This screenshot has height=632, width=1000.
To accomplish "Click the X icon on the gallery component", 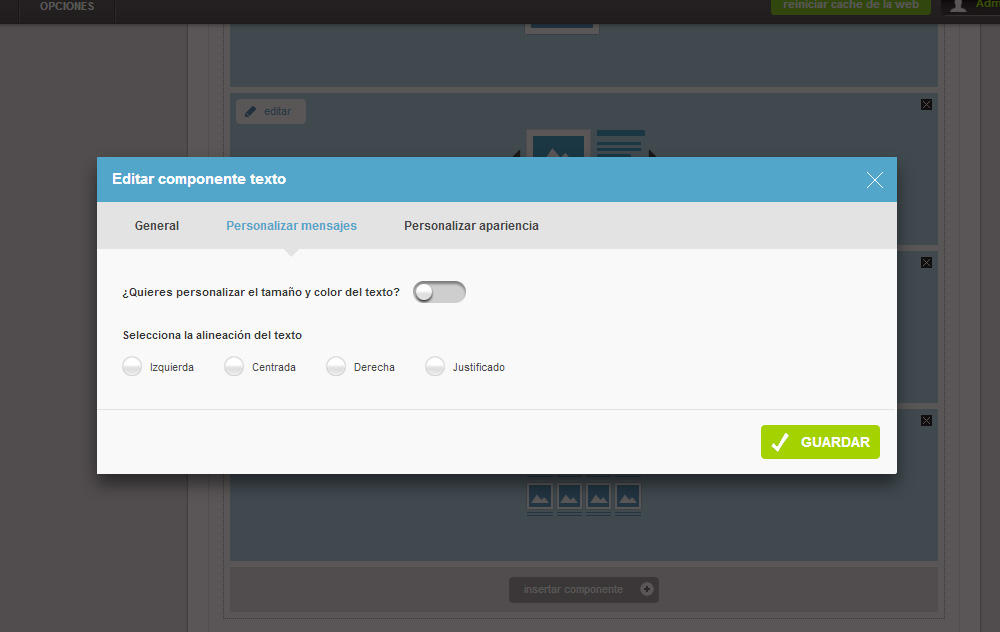I will coord(926,420).
